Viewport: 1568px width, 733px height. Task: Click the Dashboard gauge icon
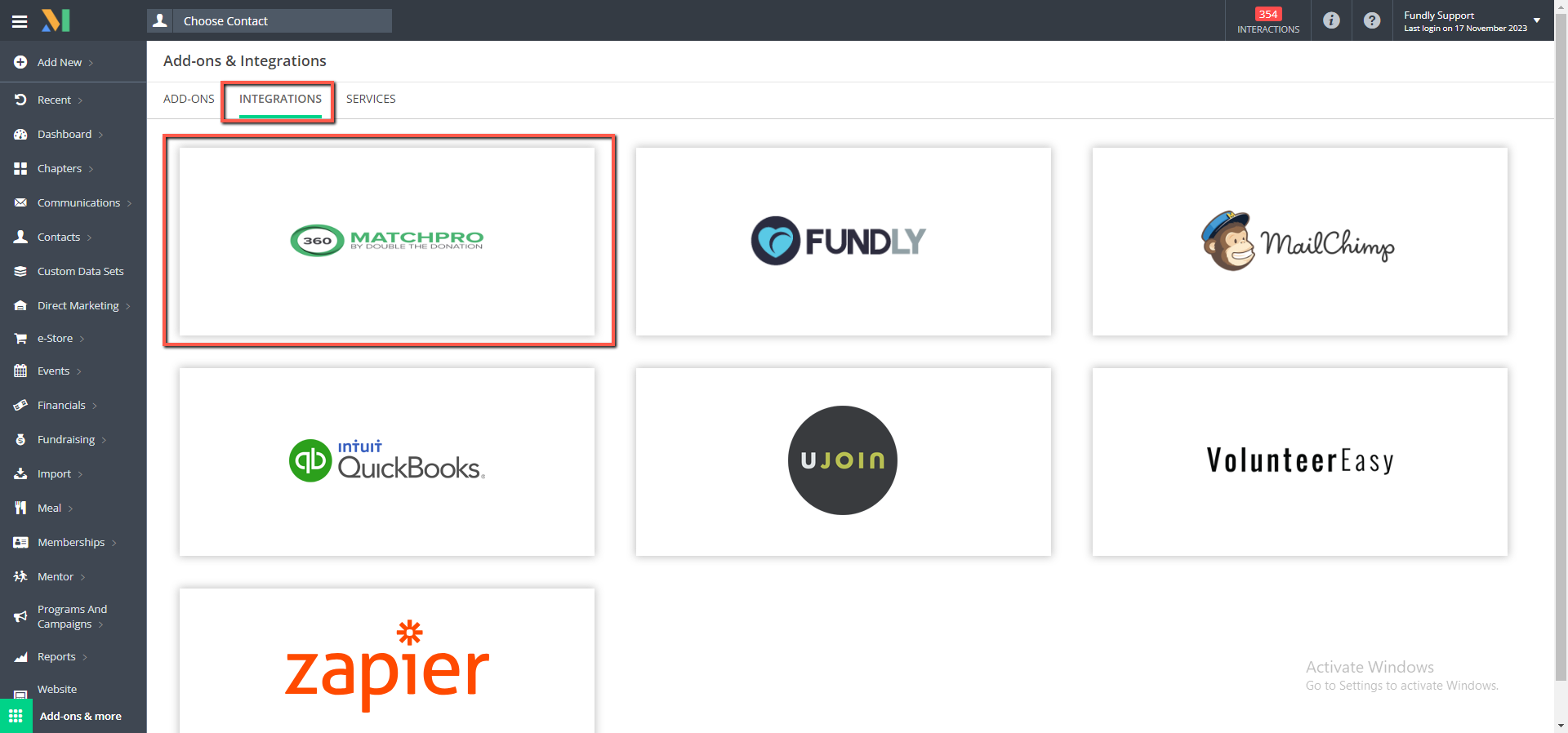[x=20, y=134]
